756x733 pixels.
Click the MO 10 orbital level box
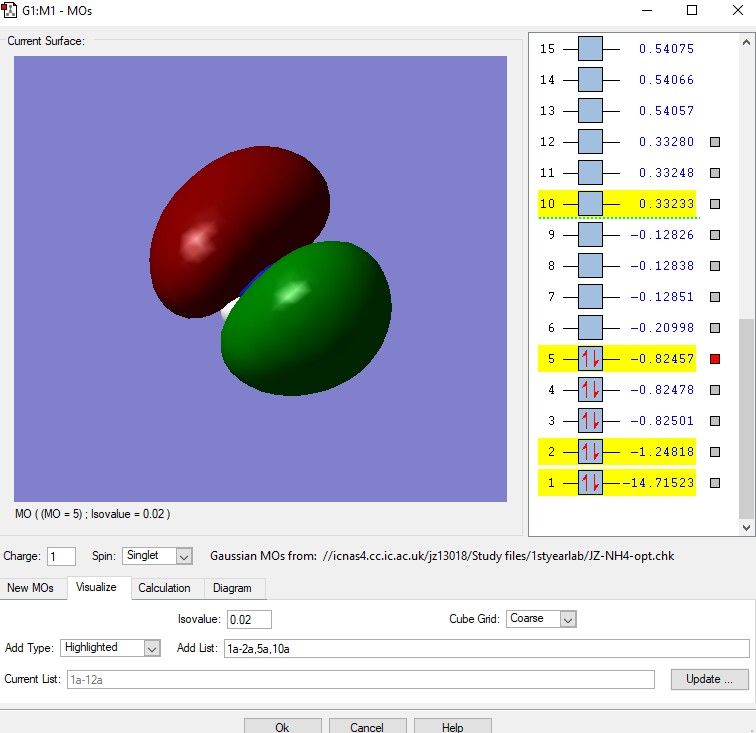point(590,204)
